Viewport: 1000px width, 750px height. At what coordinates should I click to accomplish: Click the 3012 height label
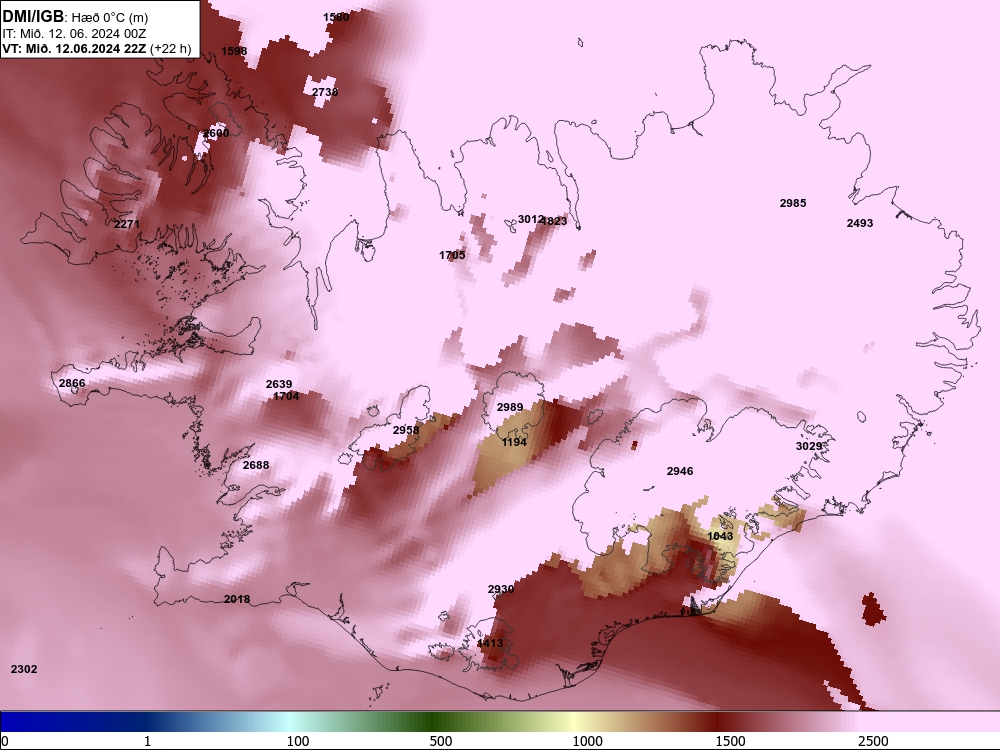tap(529, 219)
